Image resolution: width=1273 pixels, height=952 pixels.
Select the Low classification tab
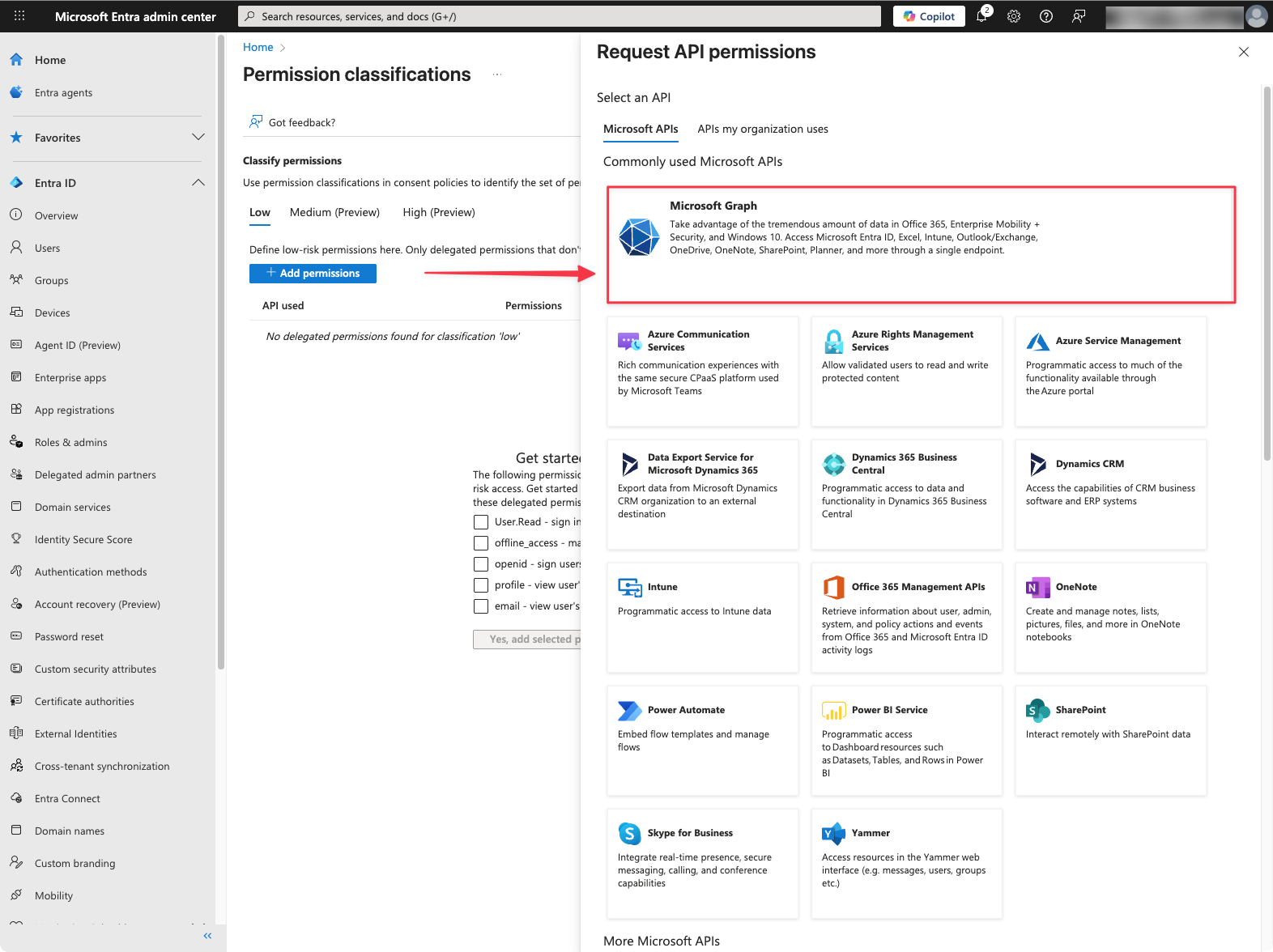[x=260, y=213]
